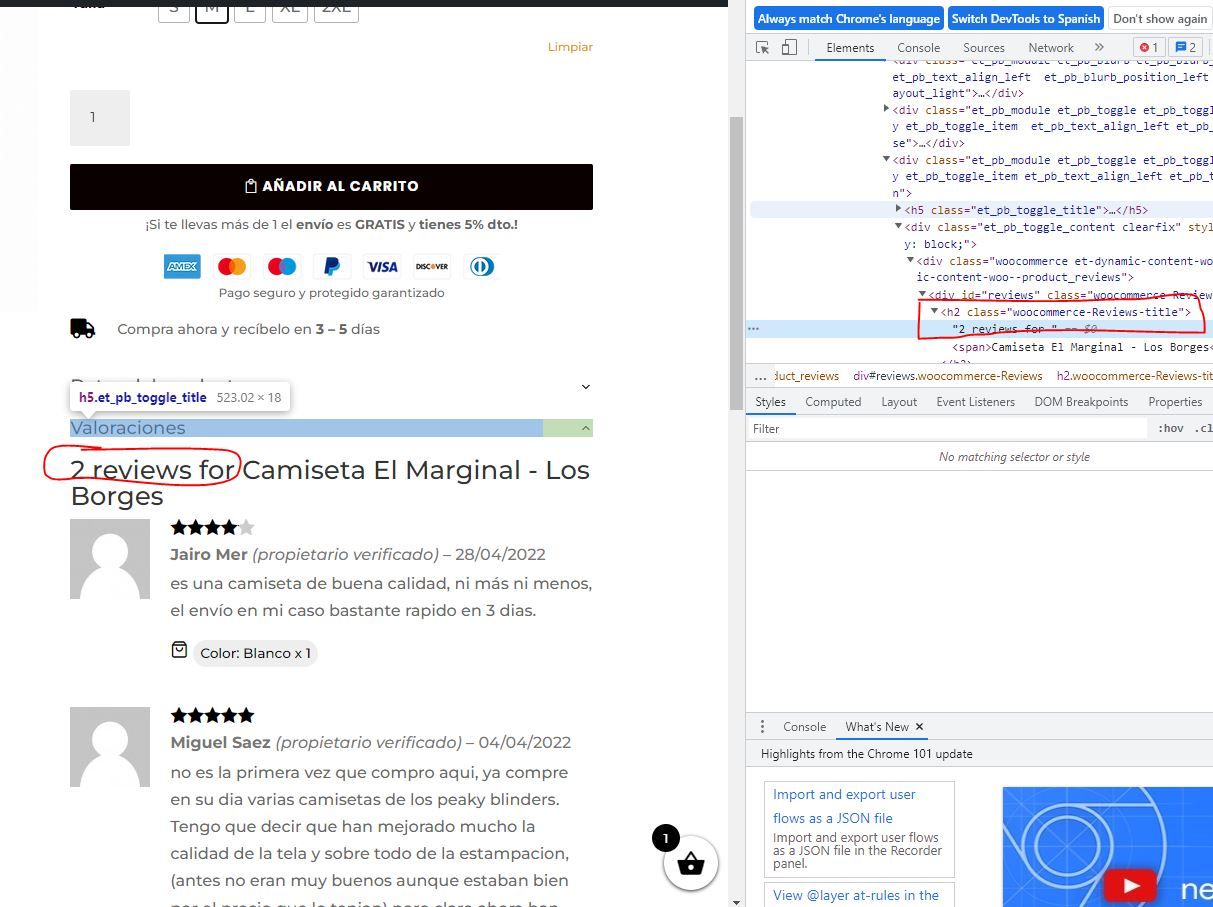Select the Layout pane tab

click(x=899, y=402)
